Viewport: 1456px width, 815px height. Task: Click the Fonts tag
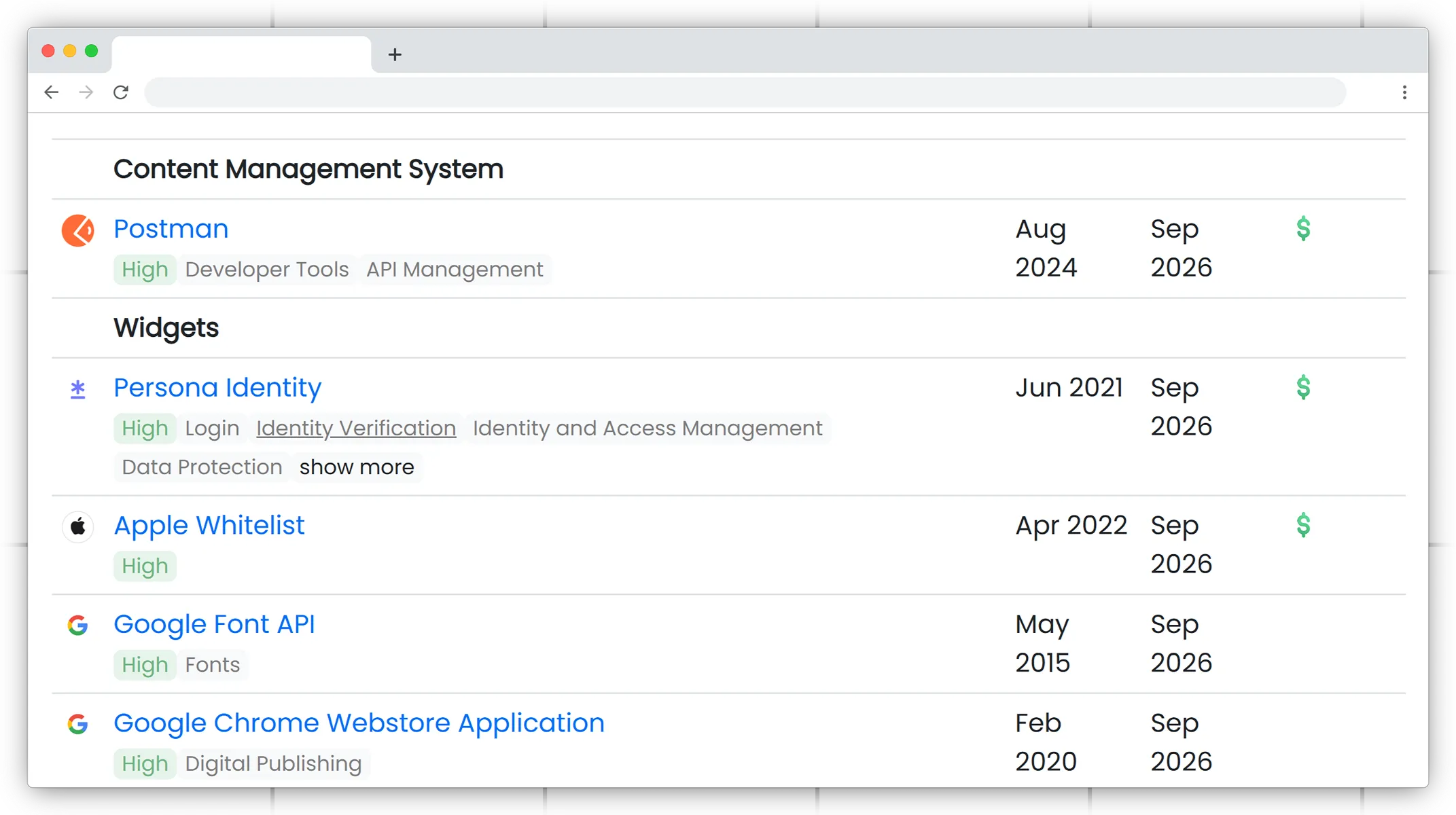coord(213,665)
